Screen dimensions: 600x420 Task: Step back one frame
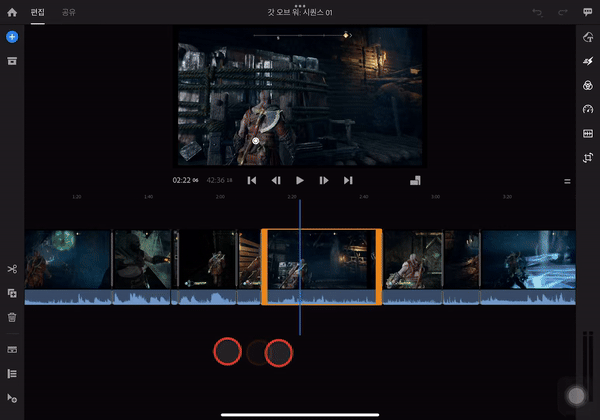click(276, 181)
